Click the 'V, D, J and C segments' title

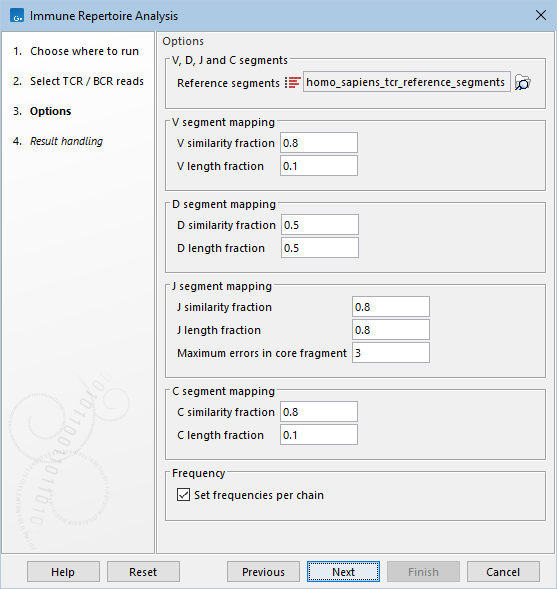click(230, 60)
